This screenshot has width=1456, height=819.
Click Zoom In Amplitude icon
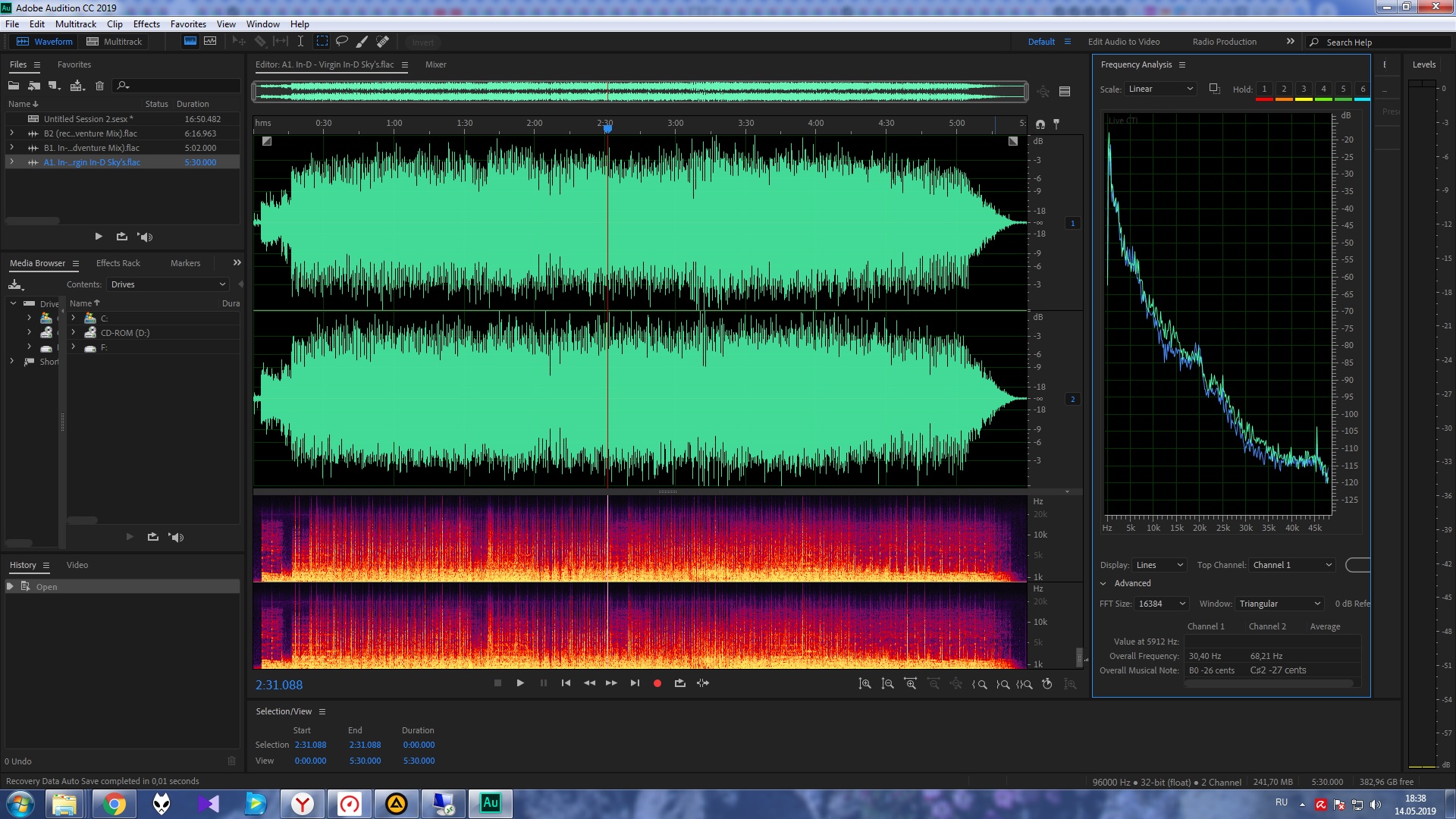[864, 684]
